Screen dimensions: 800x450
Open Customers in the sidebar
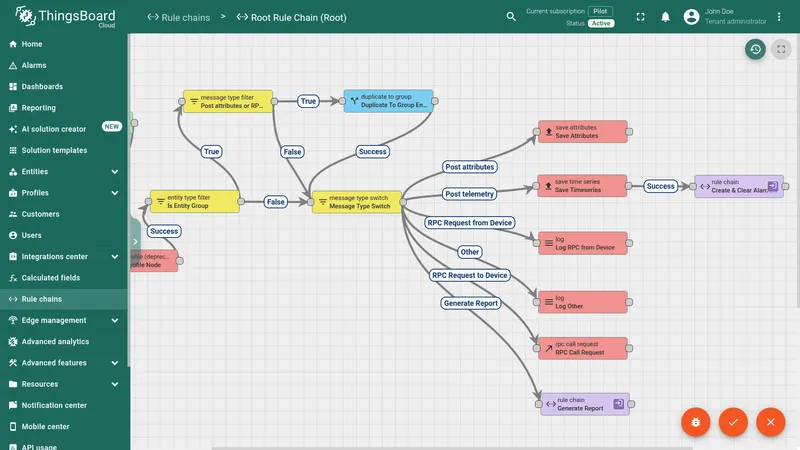pos(64,214)
